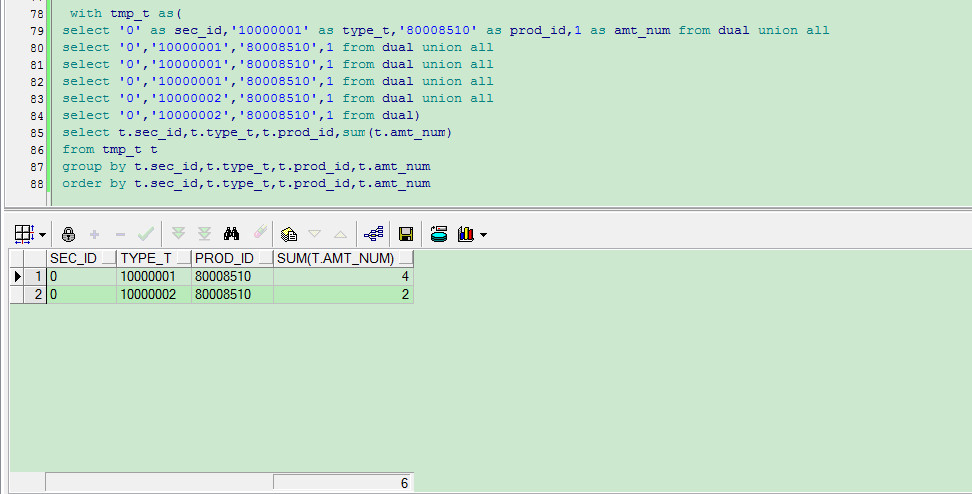
Task: Expand the chart icon dropdown arrow
Action: click(484, 235)
